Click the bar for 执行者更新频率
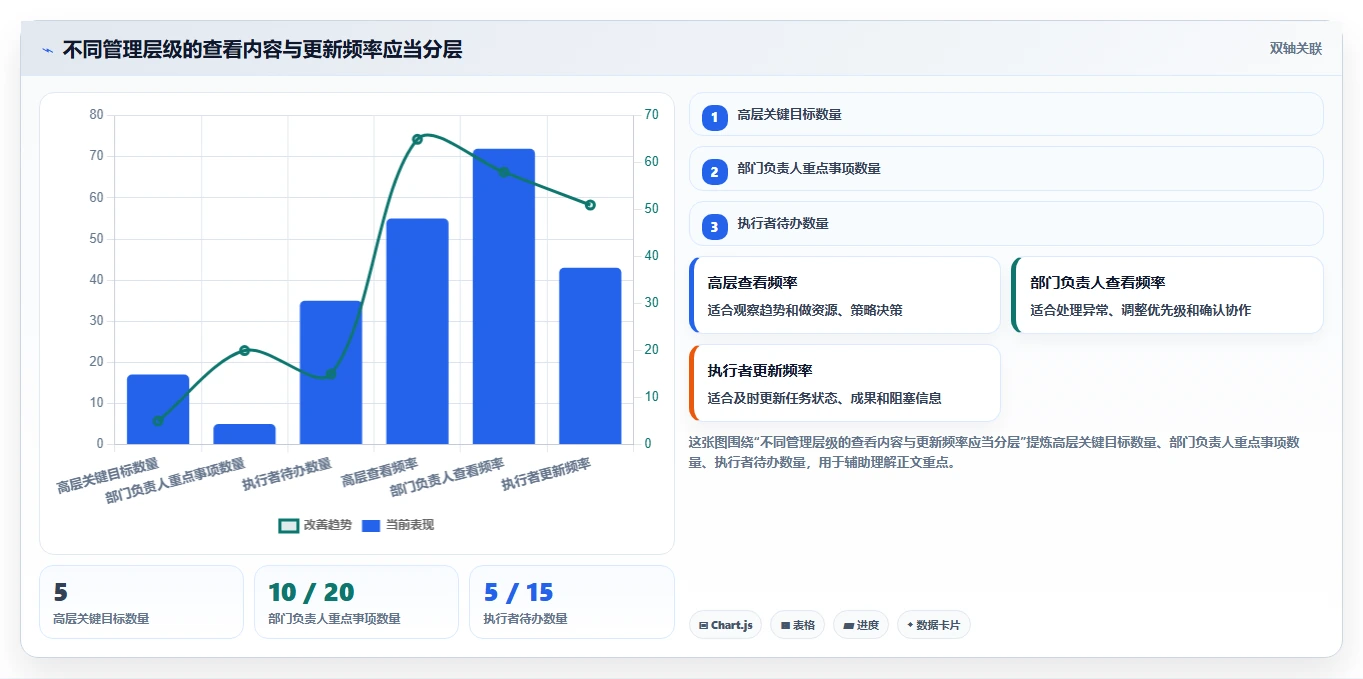Image resolution: width=1363 pixels, height=679 pixels. click(590, 356)
